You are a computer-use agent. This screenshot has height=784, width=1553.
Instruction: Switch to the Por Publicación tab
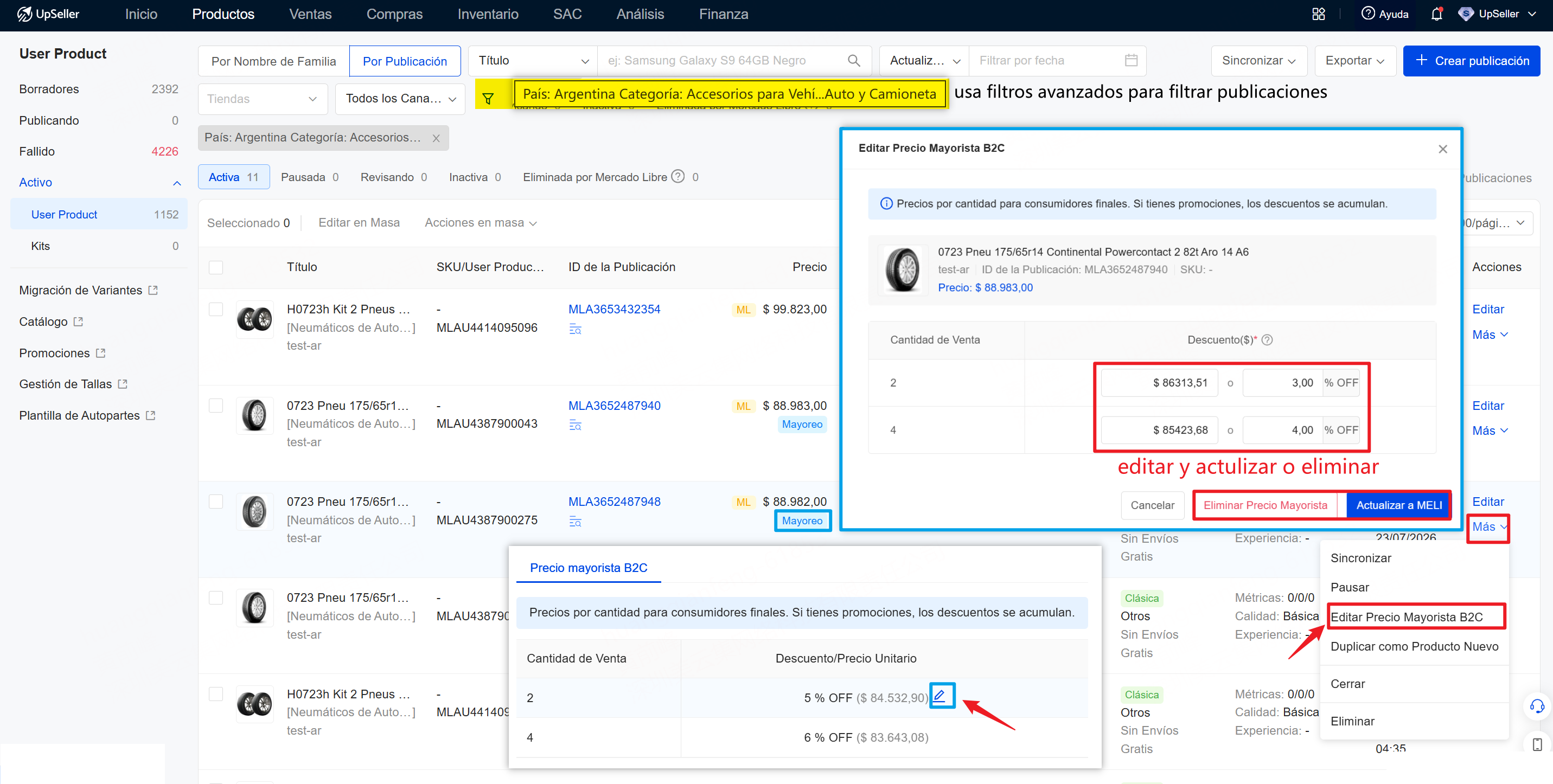click(405, 61)
